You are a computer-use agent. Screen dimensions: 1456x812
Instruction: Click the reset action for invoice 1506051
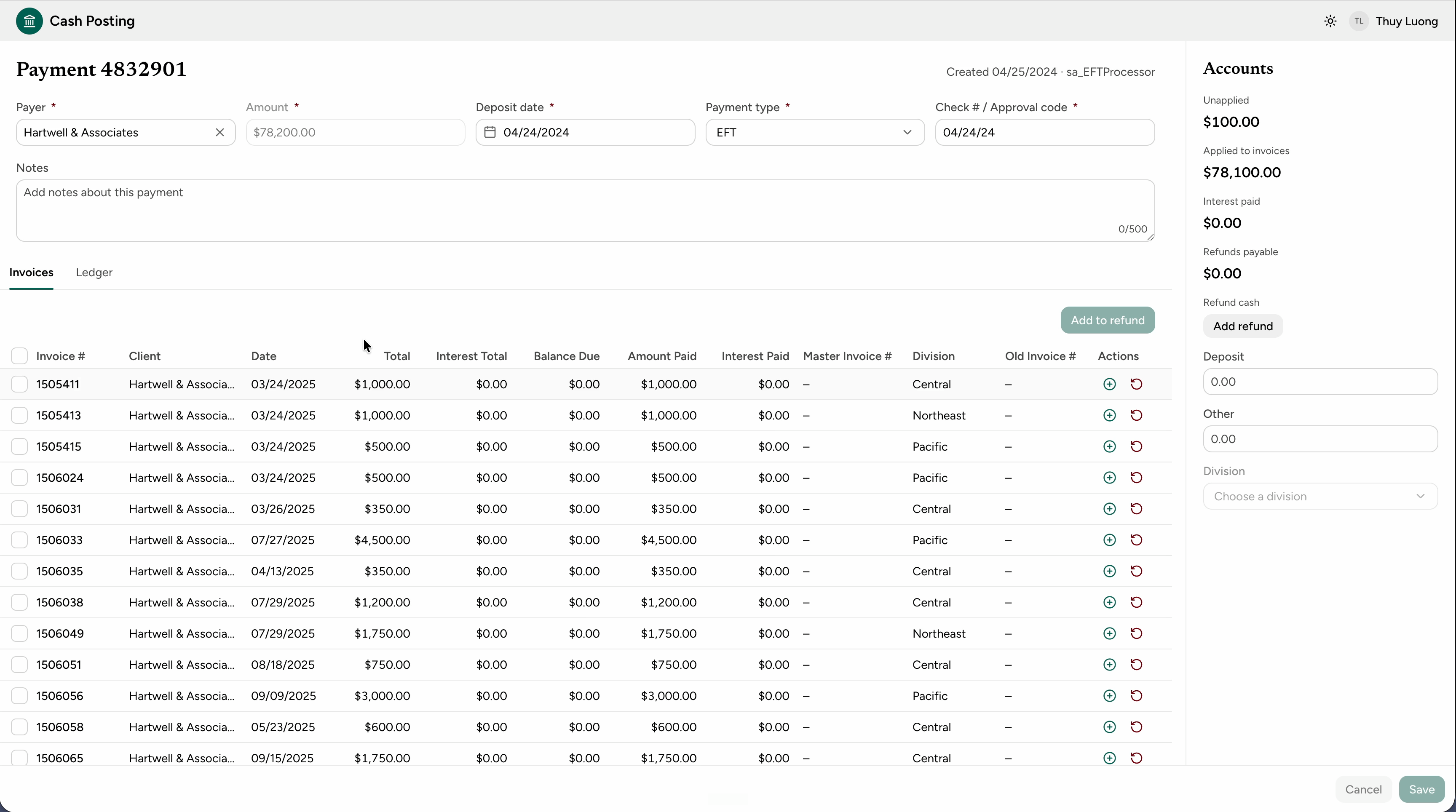click(x=1137, y=665)
